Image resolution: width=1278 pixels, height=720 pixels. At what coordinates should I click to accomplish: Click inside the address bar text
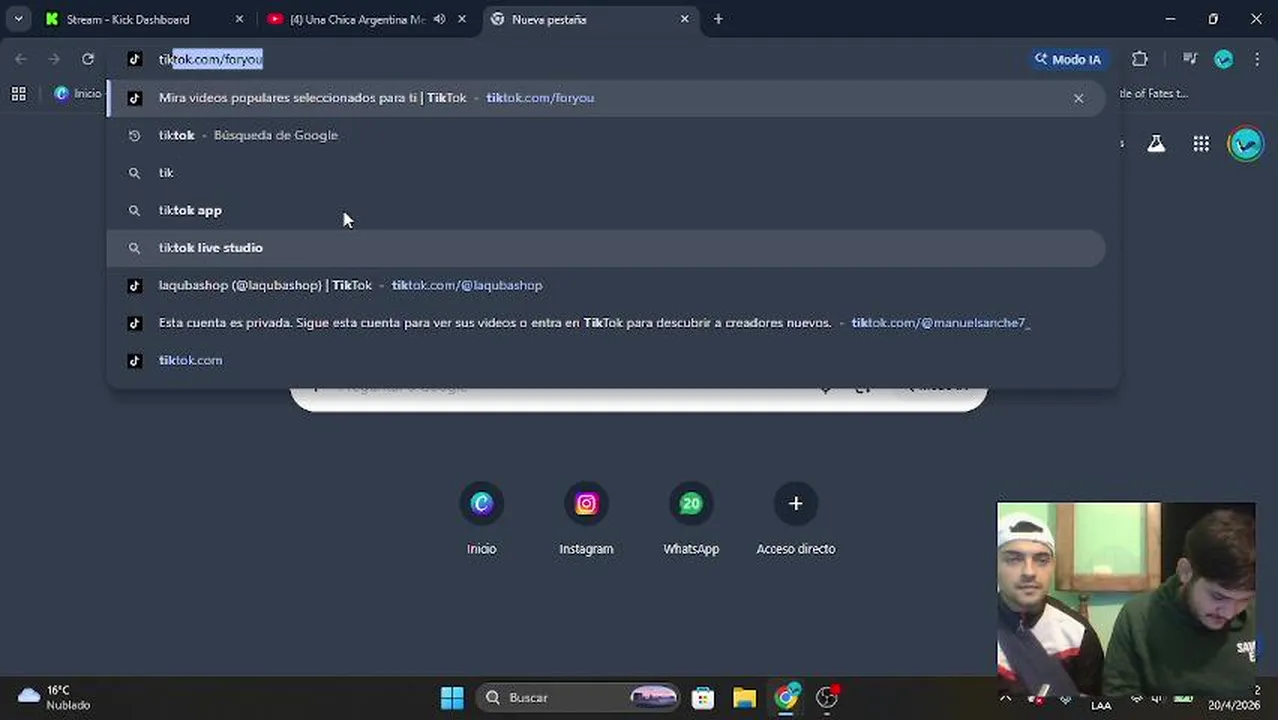[x=211, y=59]
